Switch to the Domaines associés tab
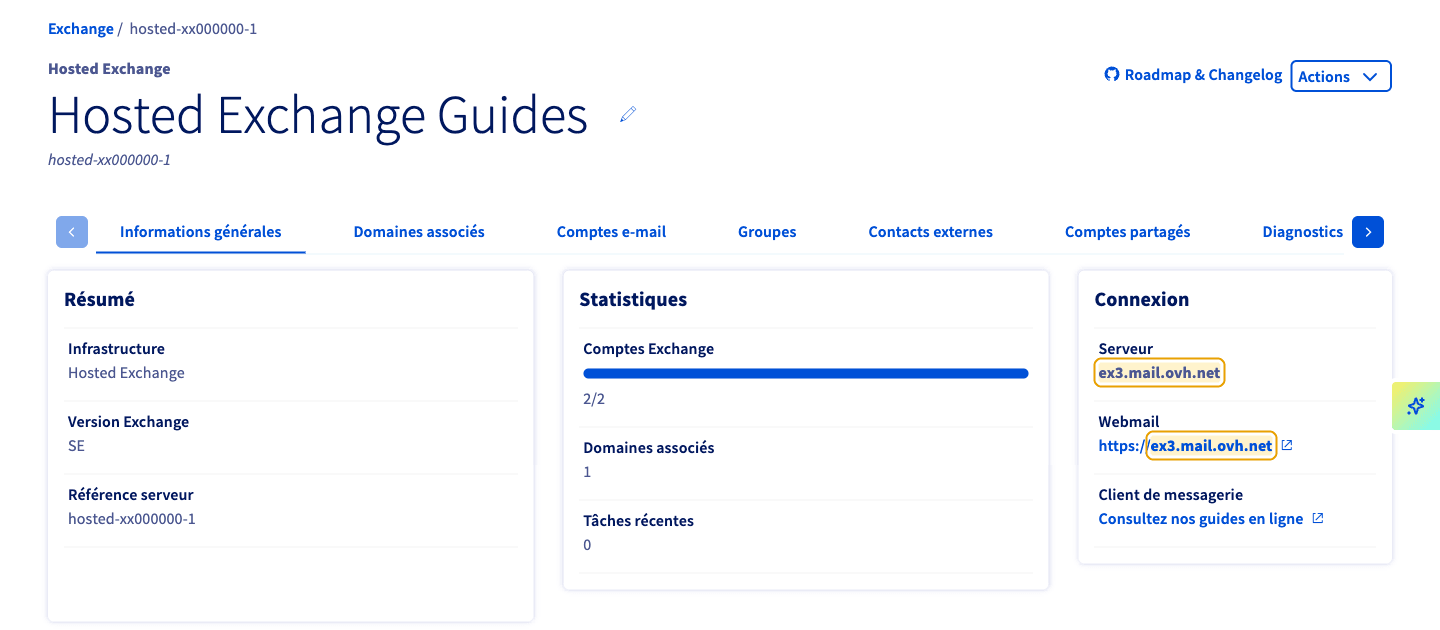Viewport: 1440px width, 630px height. [419, 232]
